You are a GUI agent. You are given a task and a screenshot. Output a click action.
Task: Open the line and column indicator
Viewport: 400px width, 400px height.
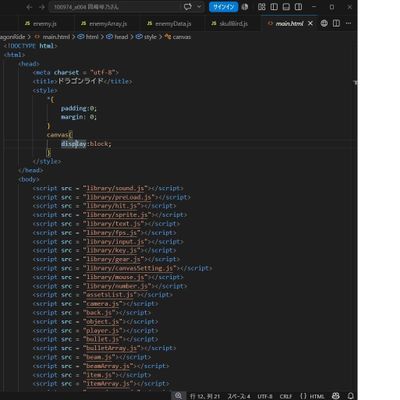pyautogui.click(x=205, y=396)
